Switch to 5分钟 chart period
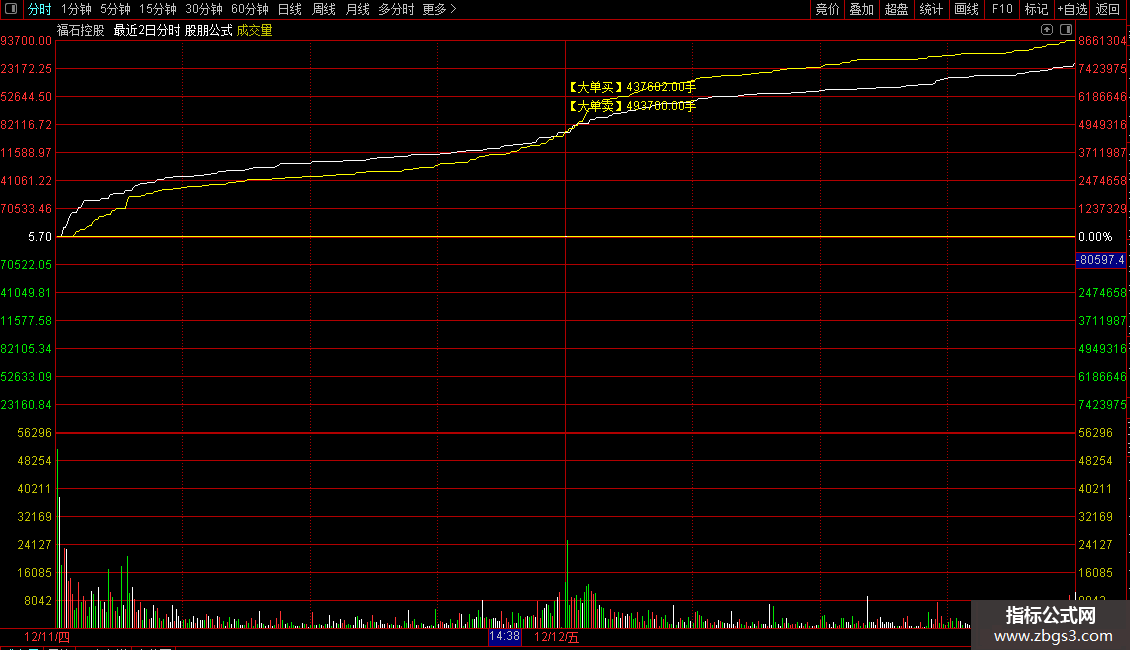The width and height of the screenshot is (1130, 650). pos(115,9)
